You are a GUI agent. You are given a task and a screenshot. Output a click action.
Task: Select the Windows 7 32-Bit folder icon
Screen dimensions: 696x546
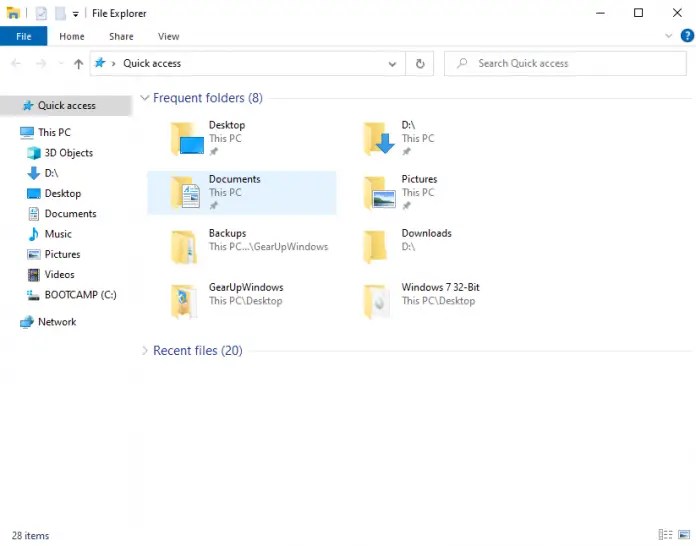[377, 301]
